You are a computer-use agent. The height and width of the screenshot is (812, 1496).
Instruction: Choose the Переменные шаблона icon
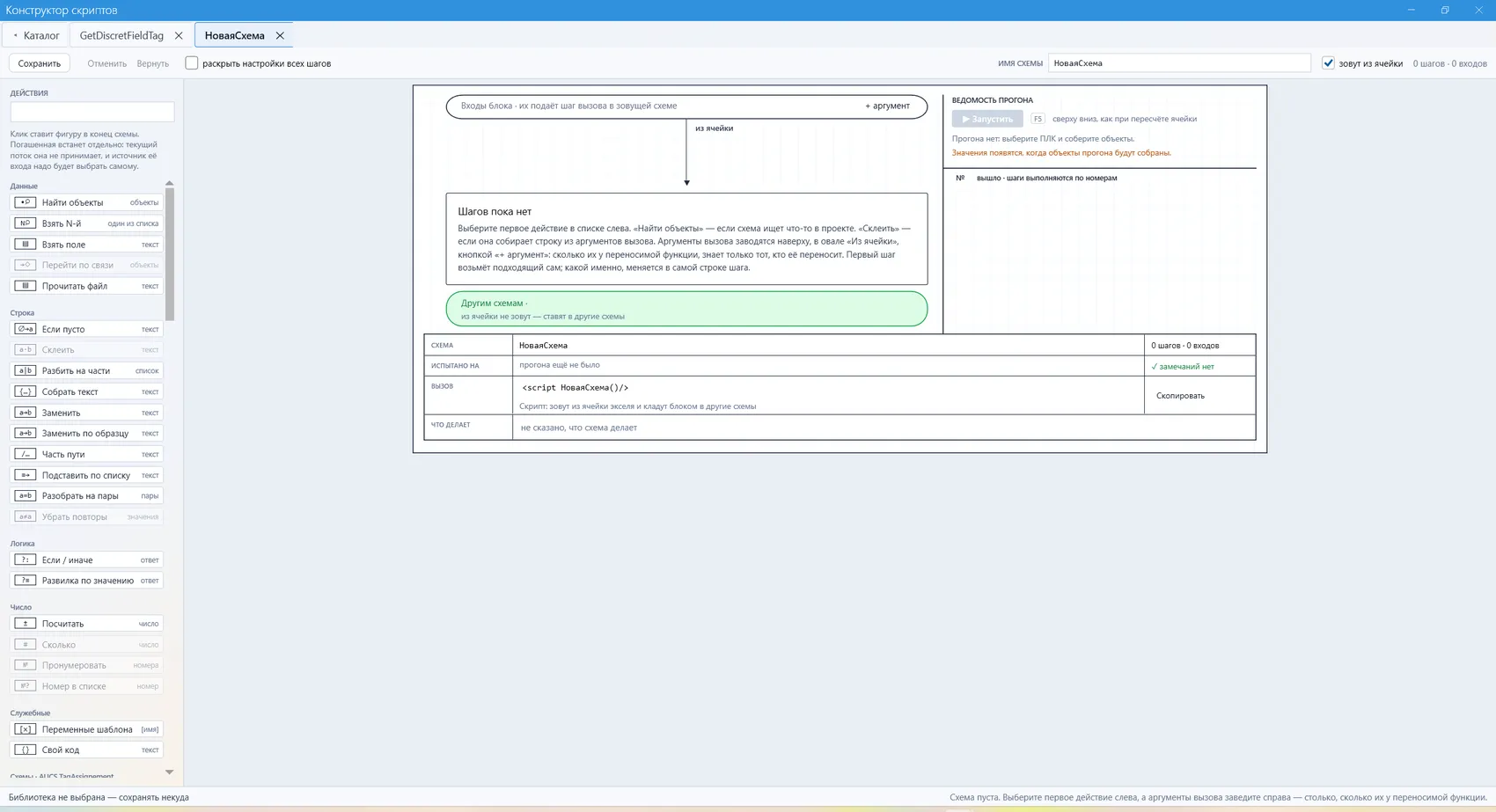tap(25, 729)
